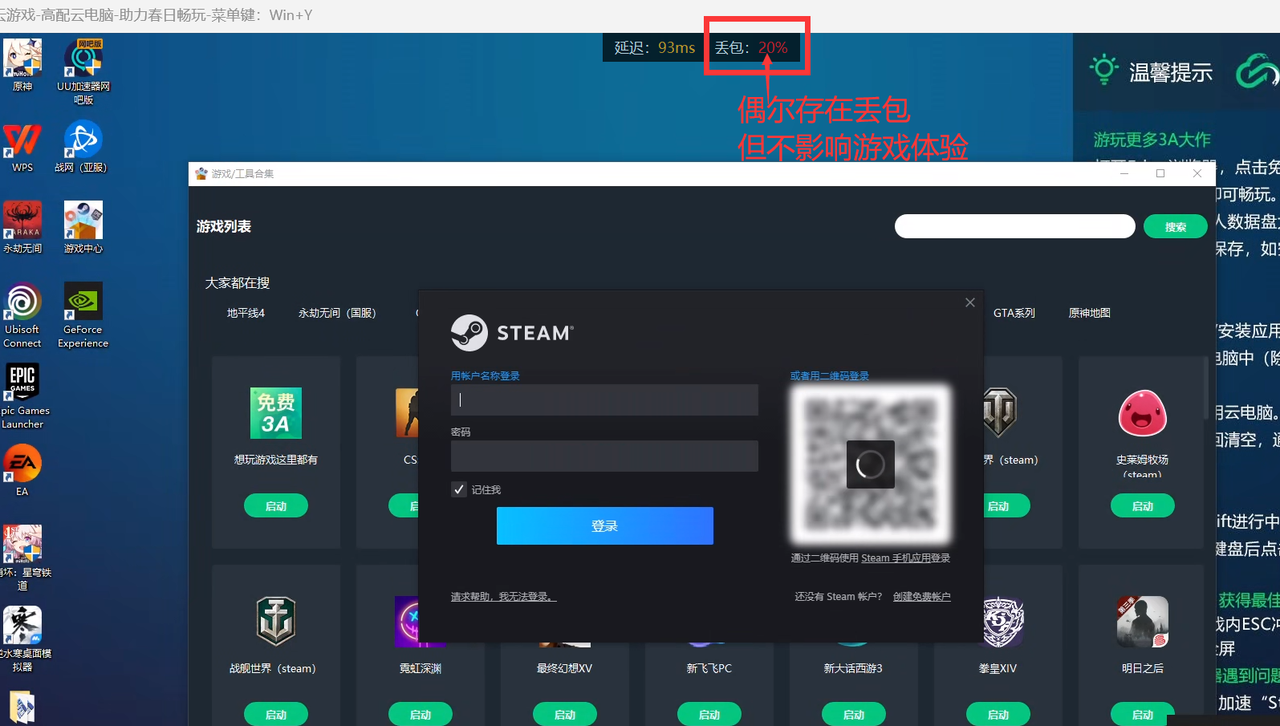Toggle the 记住我 checkbox

(x=459, y=489)
